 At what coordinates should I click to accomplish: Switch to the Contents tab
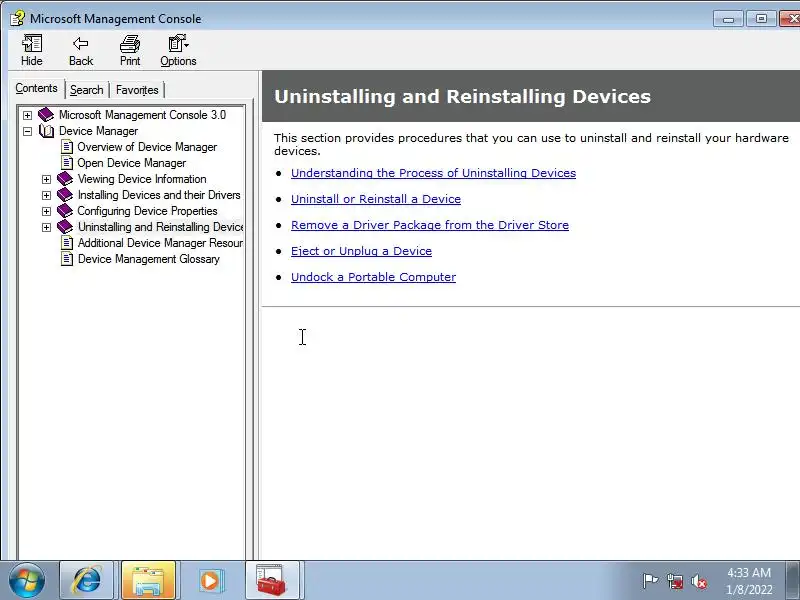coord(36,88)
